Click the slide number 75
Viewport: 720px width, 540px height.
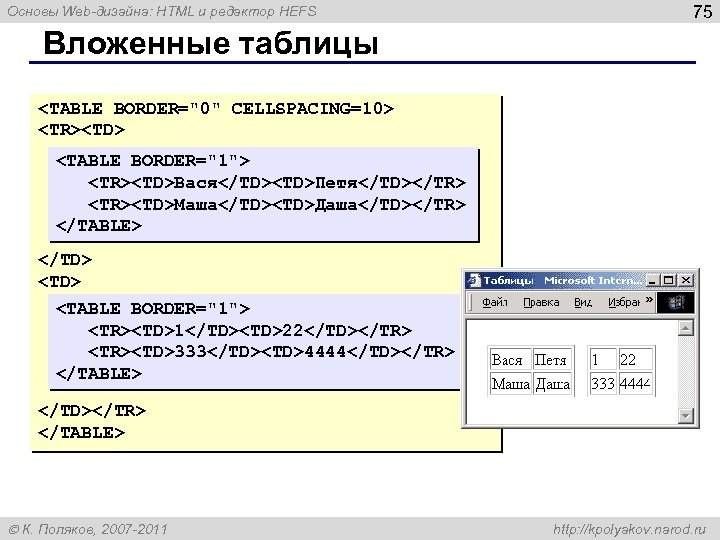(x=702, y=11)
